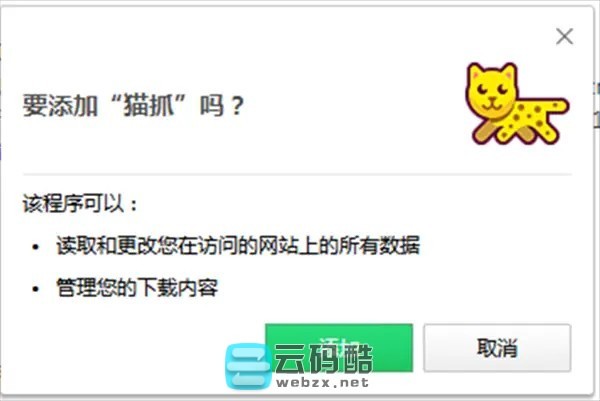Click the bullet before 管理您的下载内容
600x401 pixels.
(36, 289)
